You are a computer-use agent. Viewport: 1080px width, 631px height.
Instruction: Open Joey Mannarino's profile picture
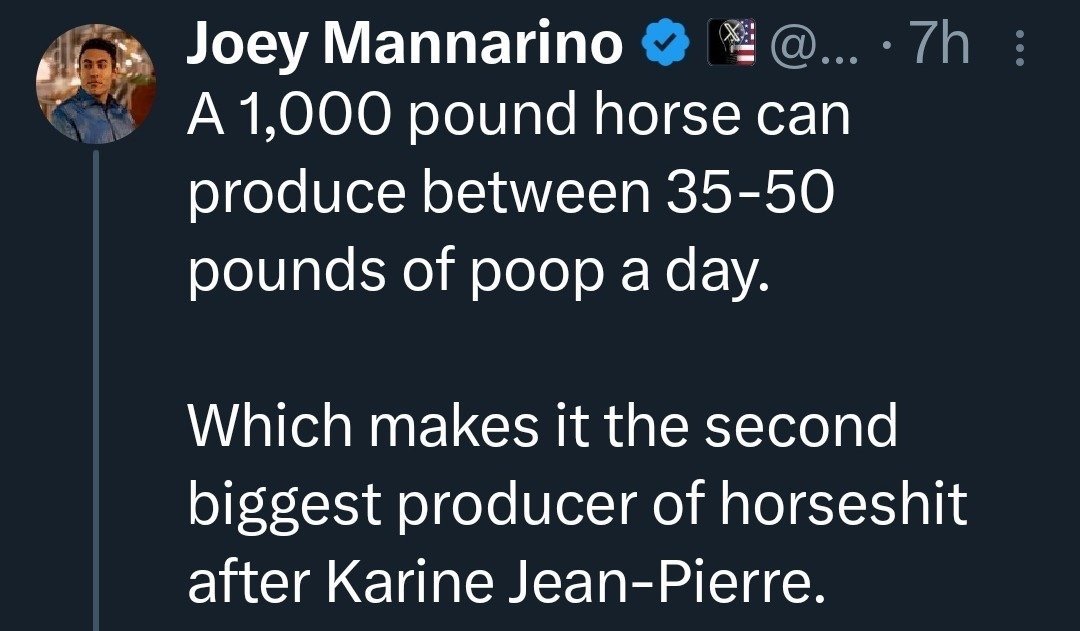pos(96,83)
